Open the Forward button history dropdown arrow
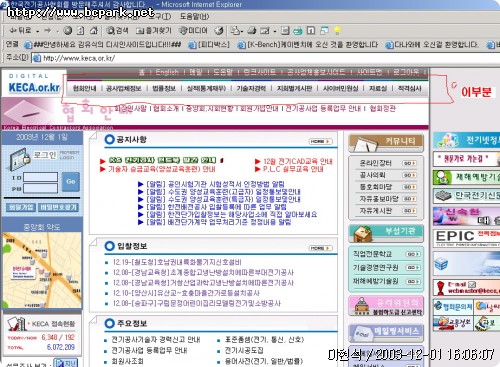Screen dimensions: 500x367 [57, 31]
